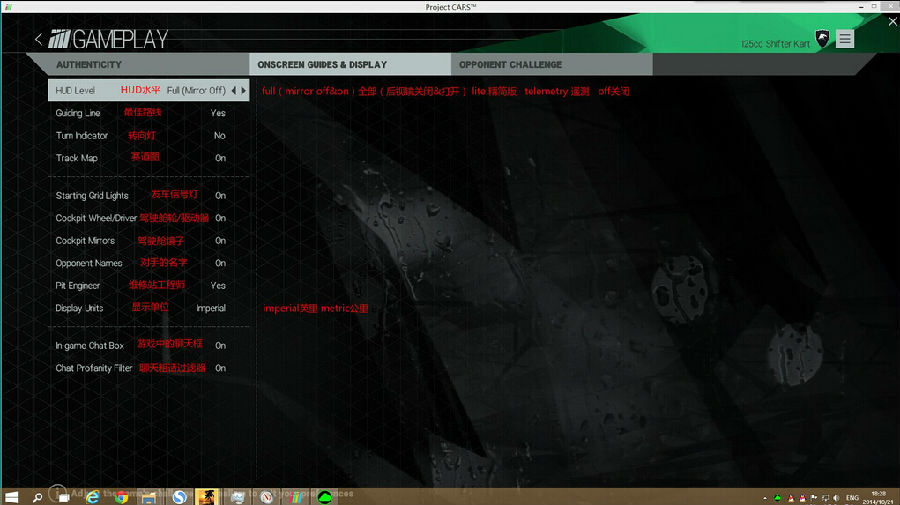Click the Action Center flag icon in tray
The height and width of the screenshot is (505, 900).
[813, 498]
